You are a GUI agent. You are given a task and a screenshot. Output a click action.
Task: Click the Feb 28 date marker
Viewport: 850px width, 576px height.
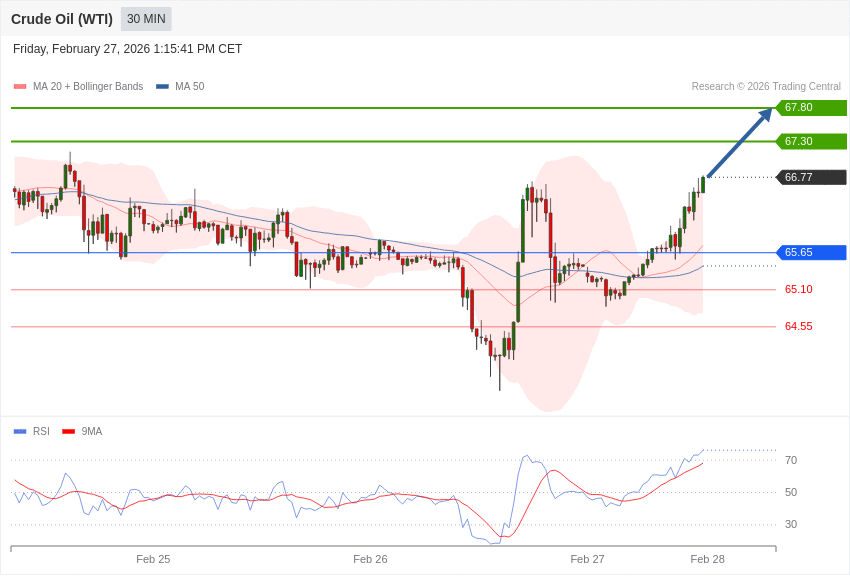coord(707,559)
